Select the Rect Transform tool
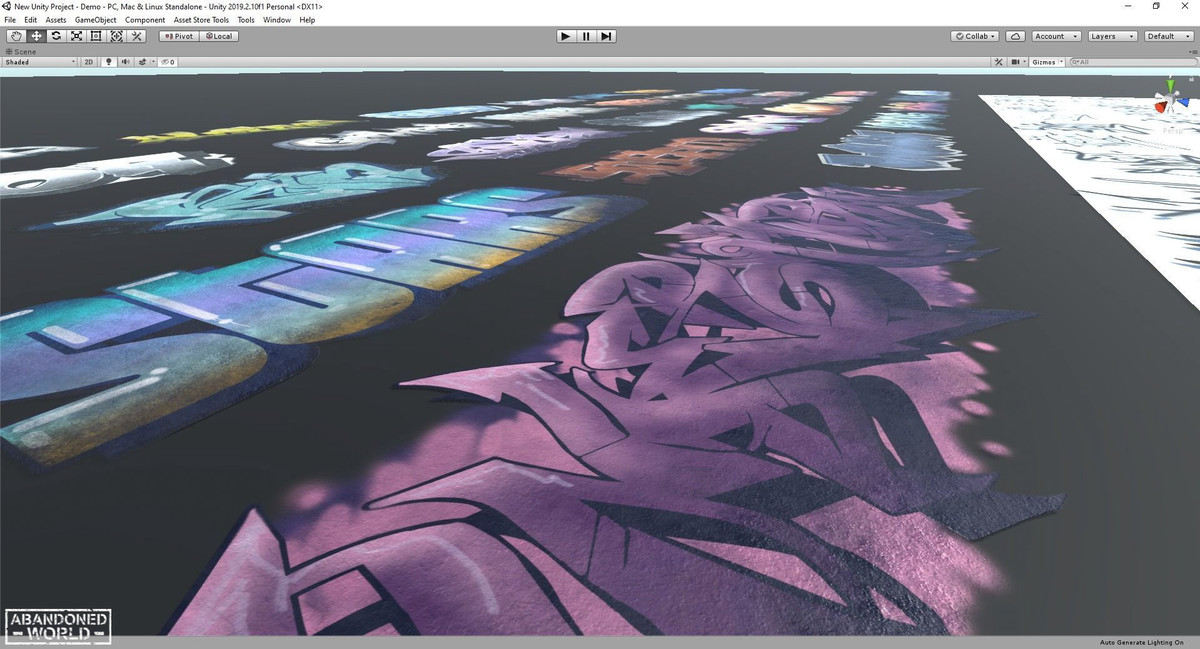Viewport: 1200px width, 649px height. coord(96,36)
